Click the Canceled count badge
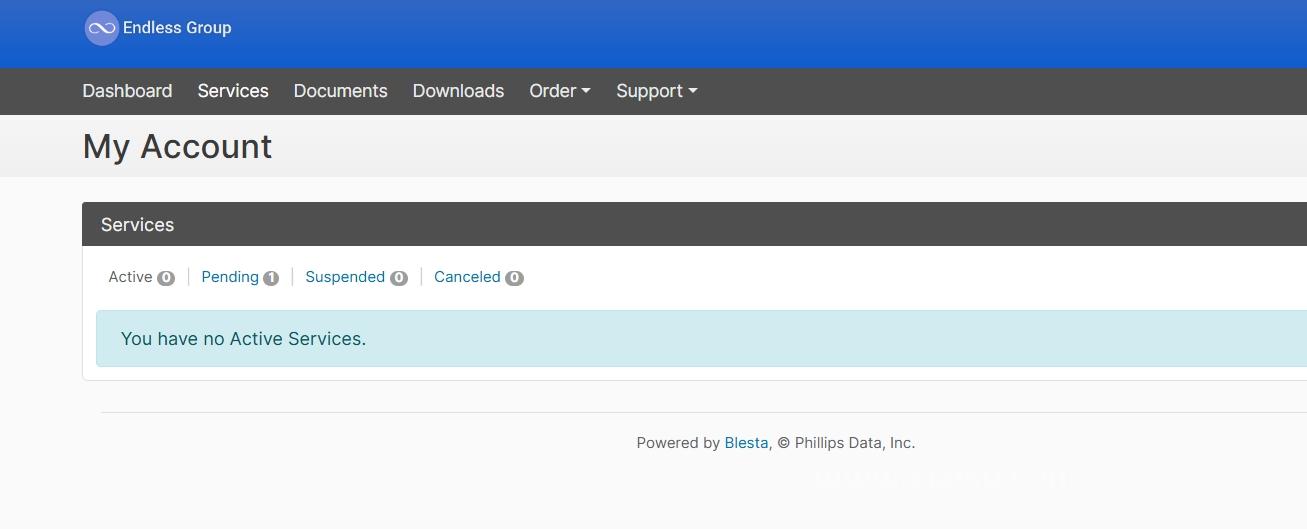The width and height of the screenshot is (1307, 529). click(514, 278)
